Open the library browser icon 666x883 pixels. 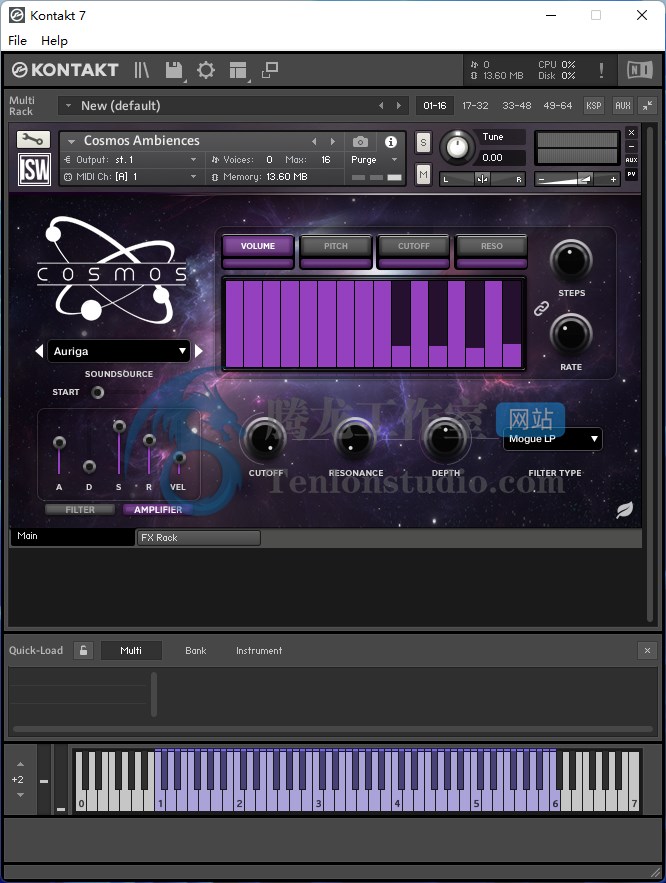tap(141, 70)
